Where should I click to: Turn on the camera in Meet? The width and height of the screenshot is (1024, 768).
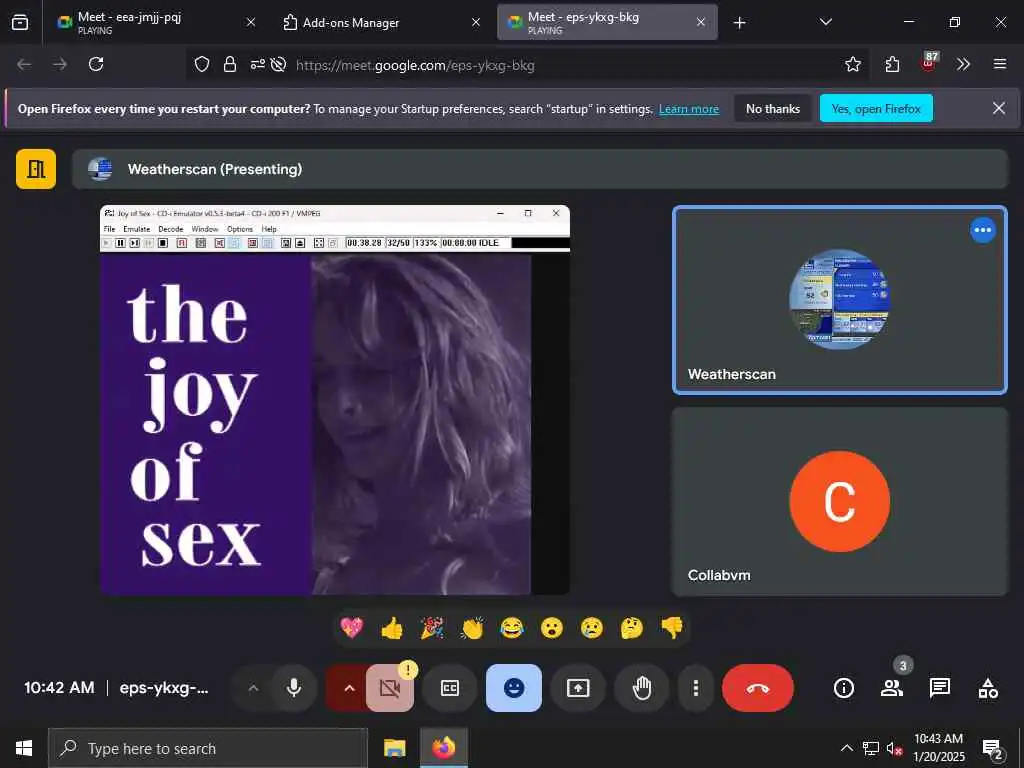[390, 688]
